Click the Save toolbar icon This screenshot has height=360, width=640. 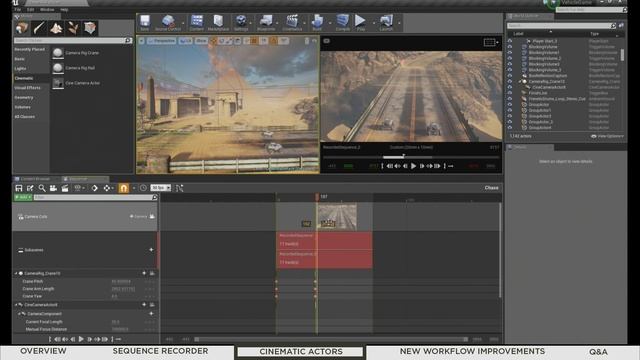(x=144, y=22)
